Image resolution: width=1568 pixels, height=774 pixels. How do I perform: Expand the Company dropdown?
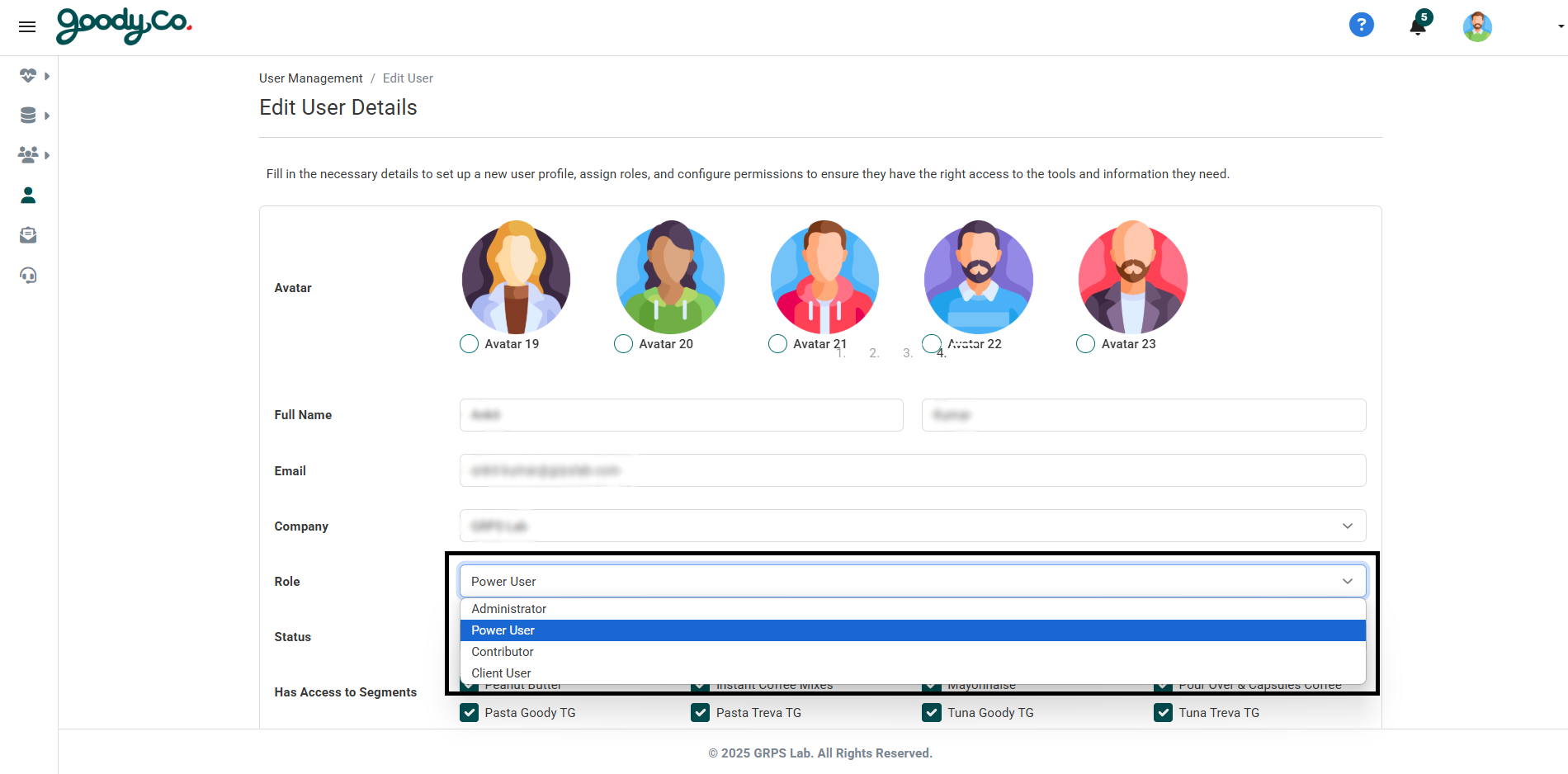(x=912, y=526)
